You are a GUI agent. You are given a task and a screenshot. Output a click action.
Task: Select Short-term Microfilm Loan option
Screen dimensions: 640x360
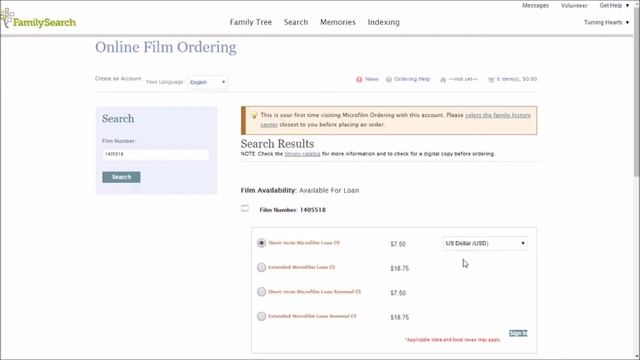[261, 243]
